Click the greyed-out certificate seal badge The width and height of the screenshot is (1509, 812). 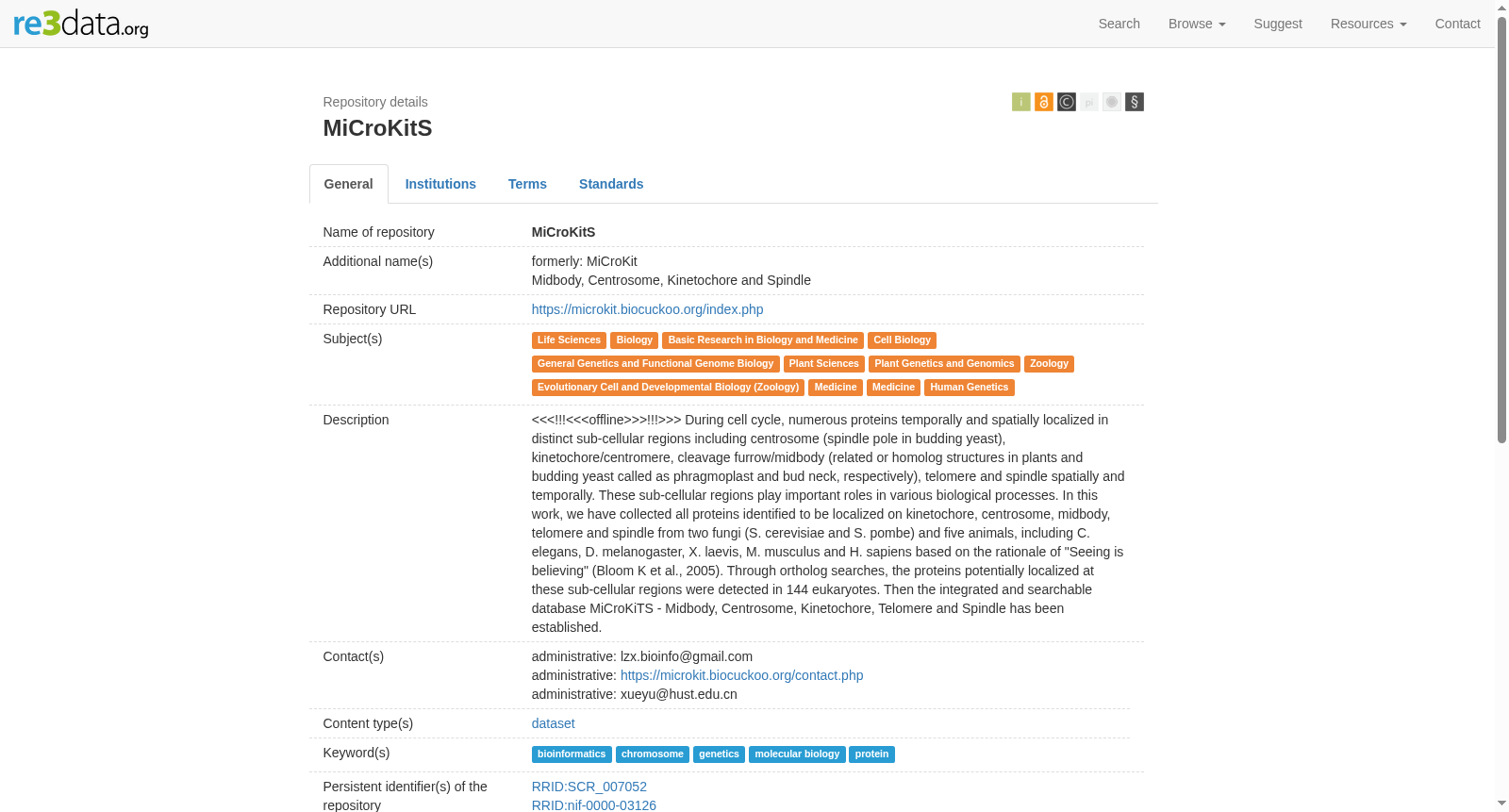[x=1112, y=102]
